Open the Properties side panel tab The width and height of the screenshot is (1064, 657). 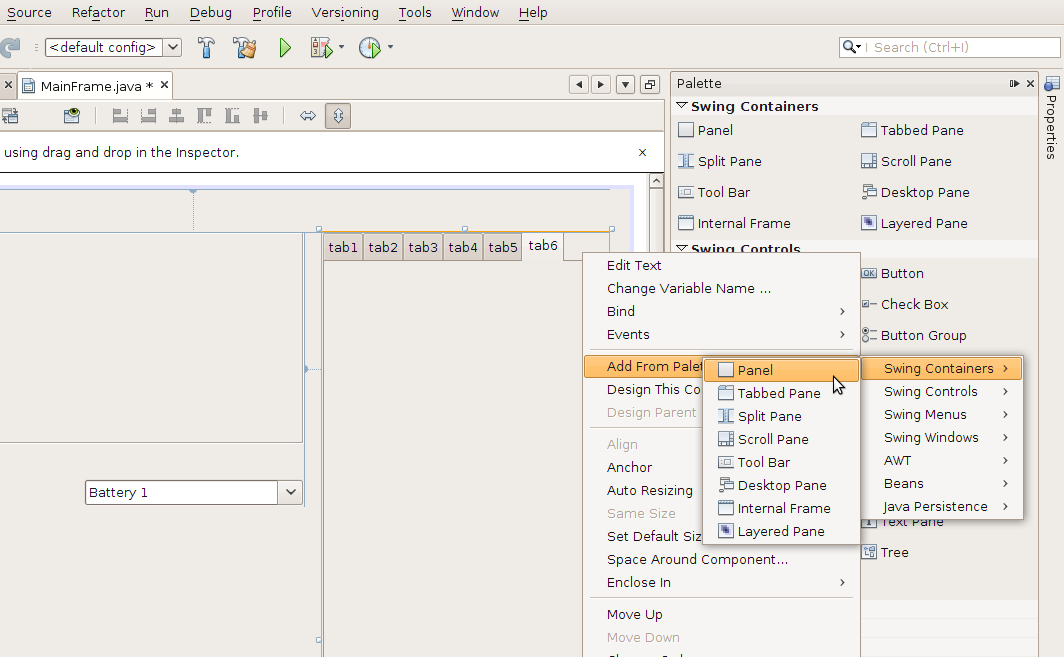(x=1051, y=117)
